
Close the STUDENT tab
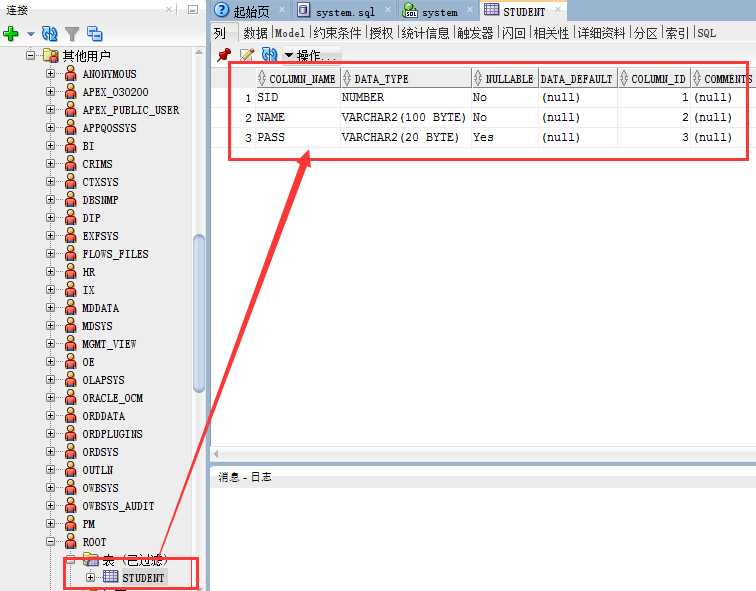(557, 10)
